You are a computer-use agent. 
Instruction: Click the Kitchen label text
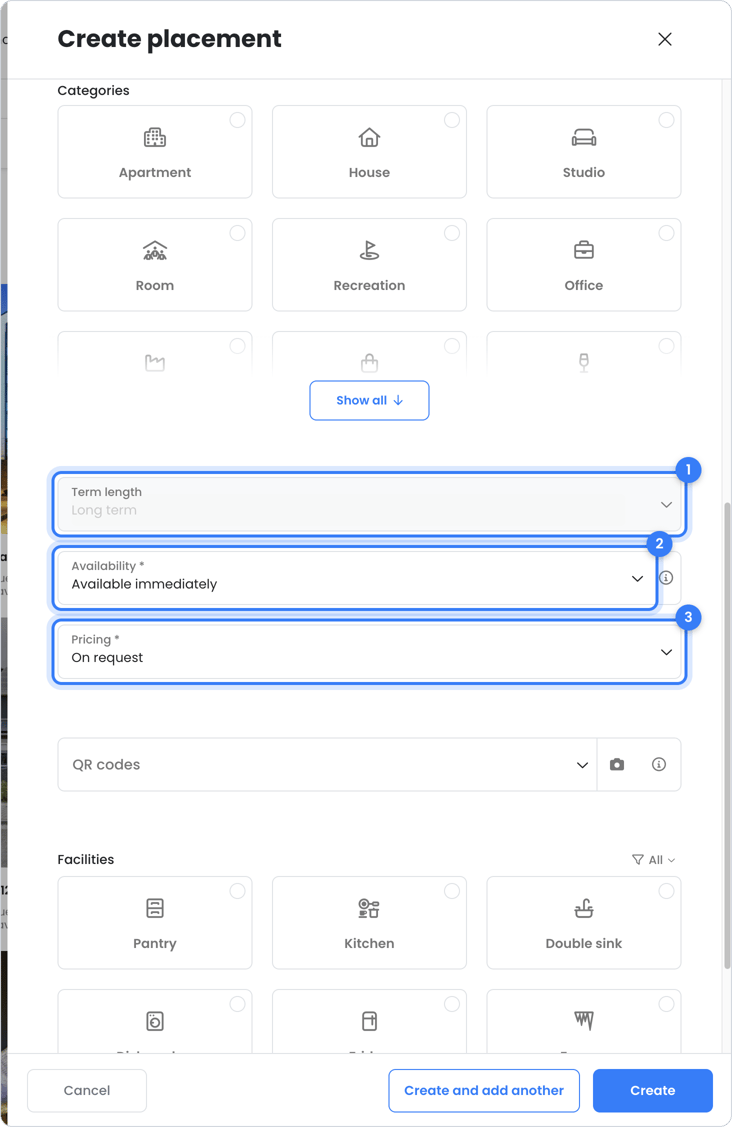(x=369, y=944)
